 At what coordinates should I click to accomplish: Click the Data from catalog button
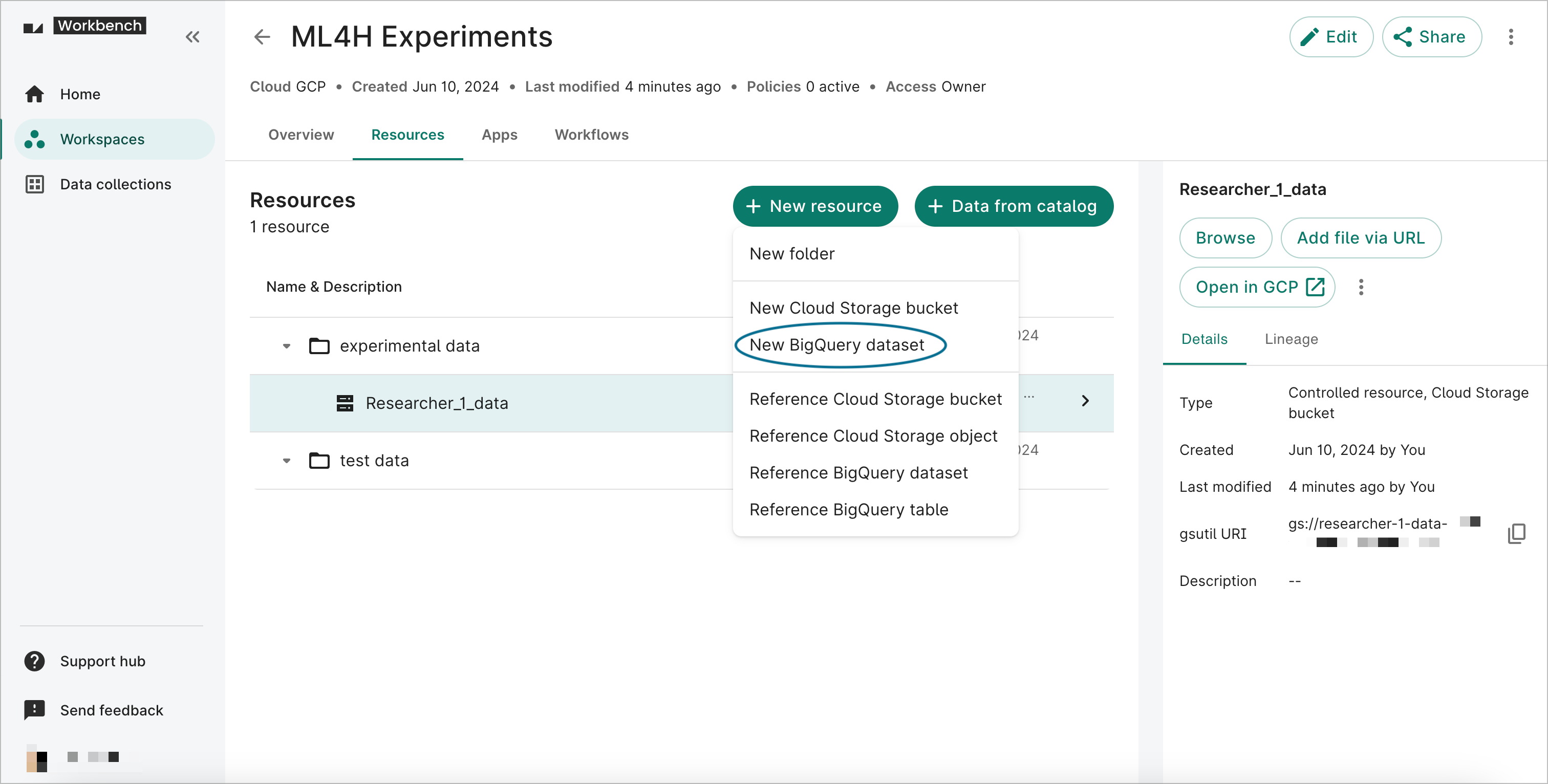pos(1014,206)
